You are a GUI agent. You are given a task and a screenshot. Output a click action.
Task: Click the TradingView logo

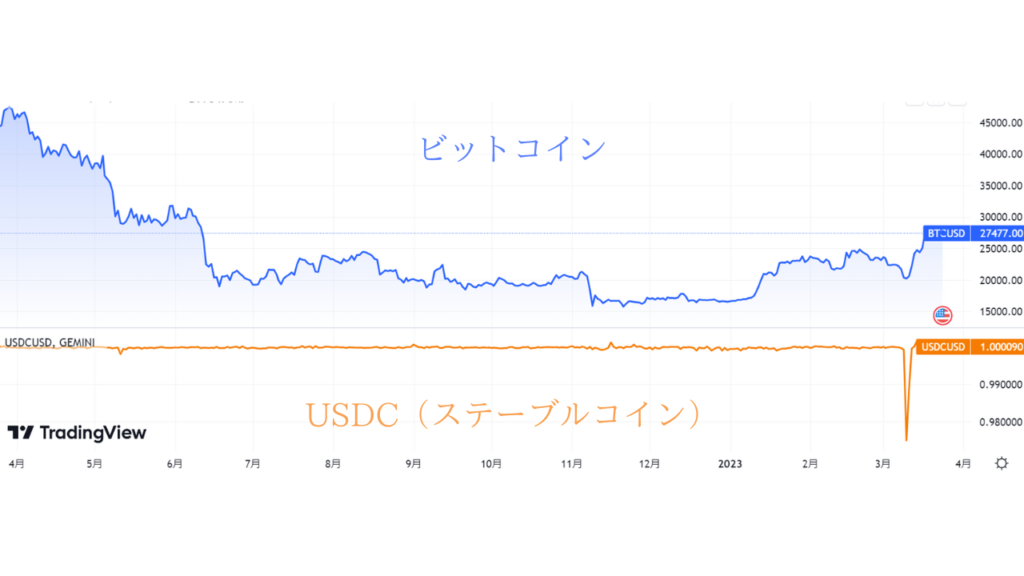[x=77, y=433]
